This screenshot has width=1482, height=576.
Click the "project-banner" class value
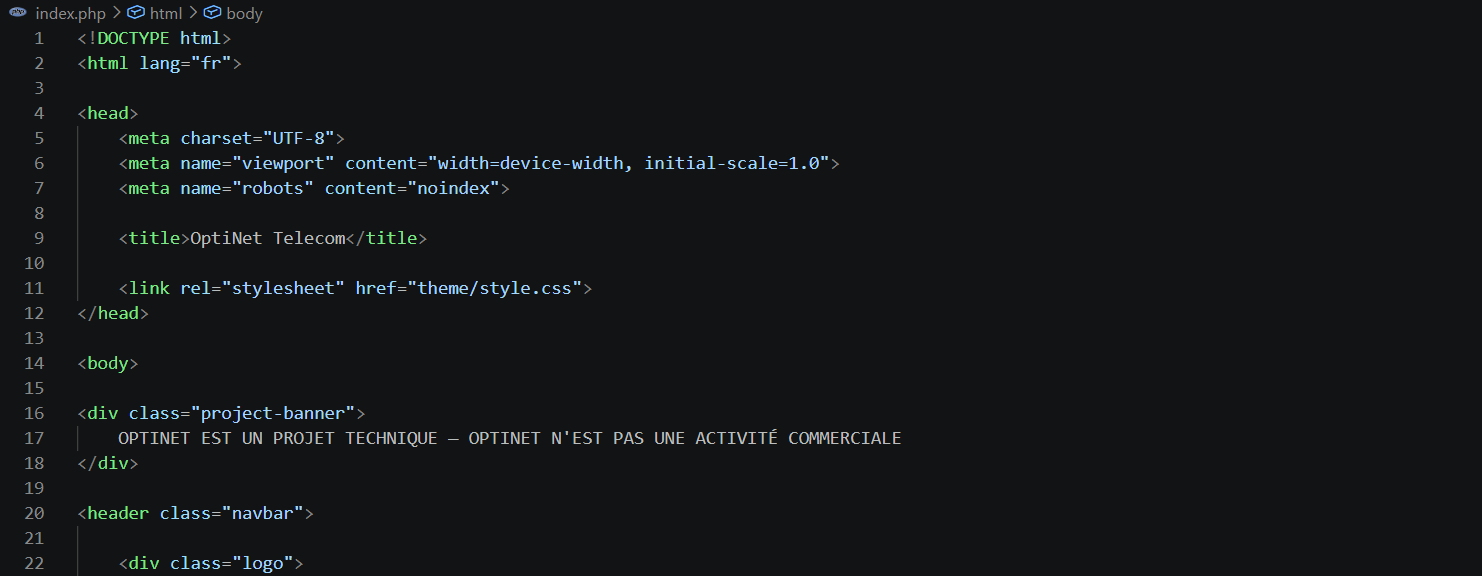[x=273, y=413]
